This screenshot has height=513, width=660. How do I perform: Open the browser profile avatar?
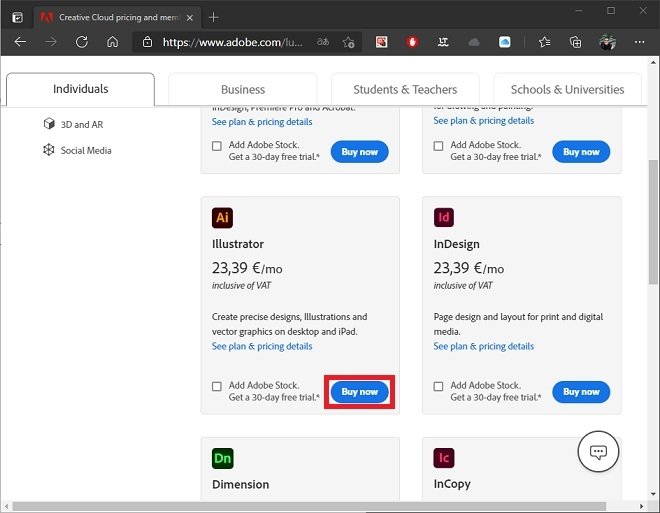pyautogui.click(x=607, y=42)
